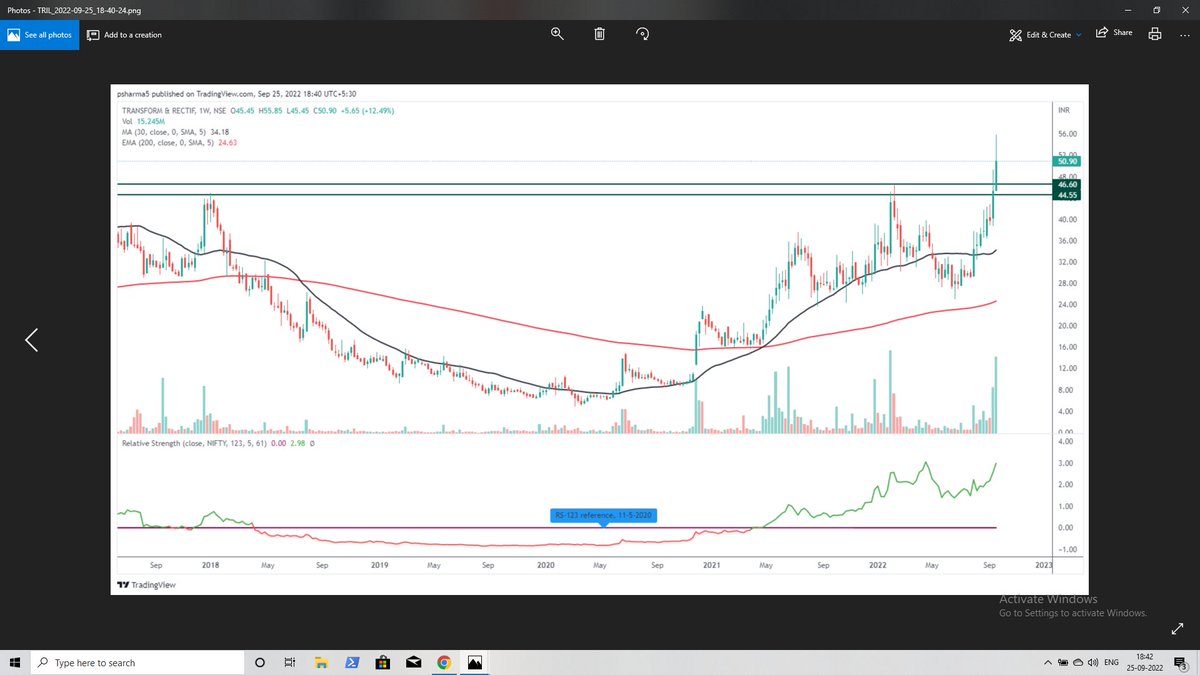This screenshot has width=1200, height=675.
Task: Click the delete trash icon
Action: click(x=599, y=33)
